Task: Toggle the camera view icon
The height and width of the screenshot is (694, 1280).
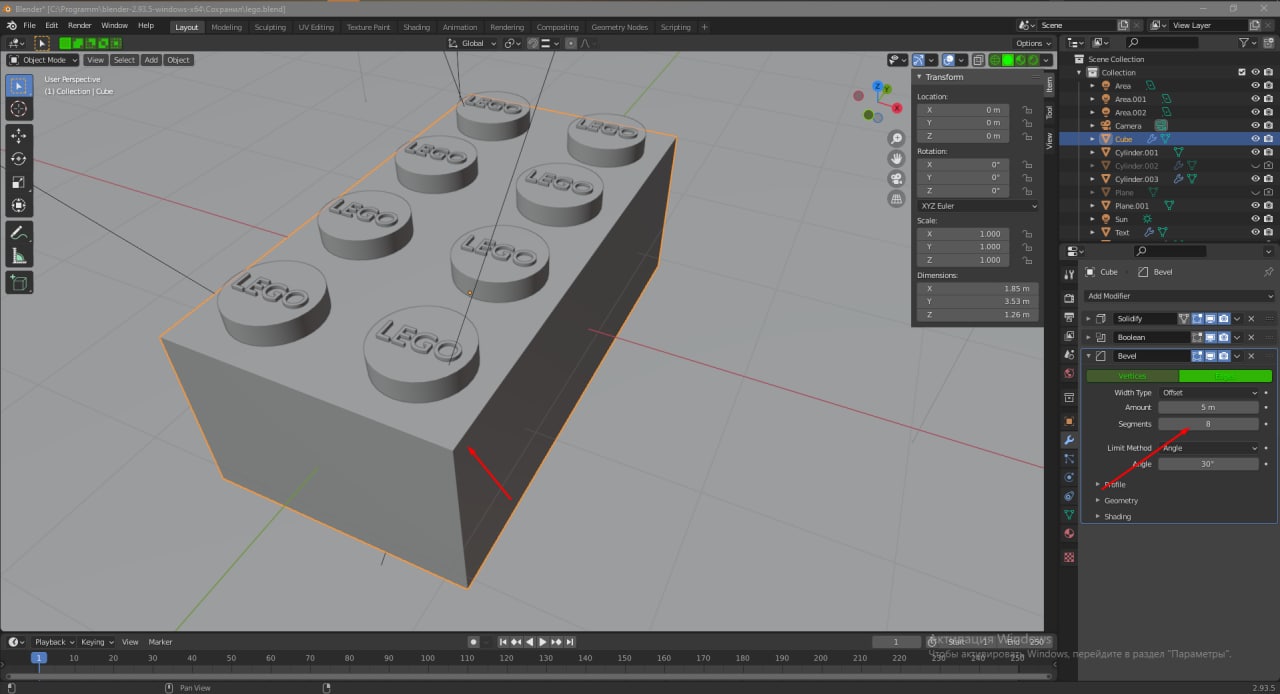Action: 897,179
